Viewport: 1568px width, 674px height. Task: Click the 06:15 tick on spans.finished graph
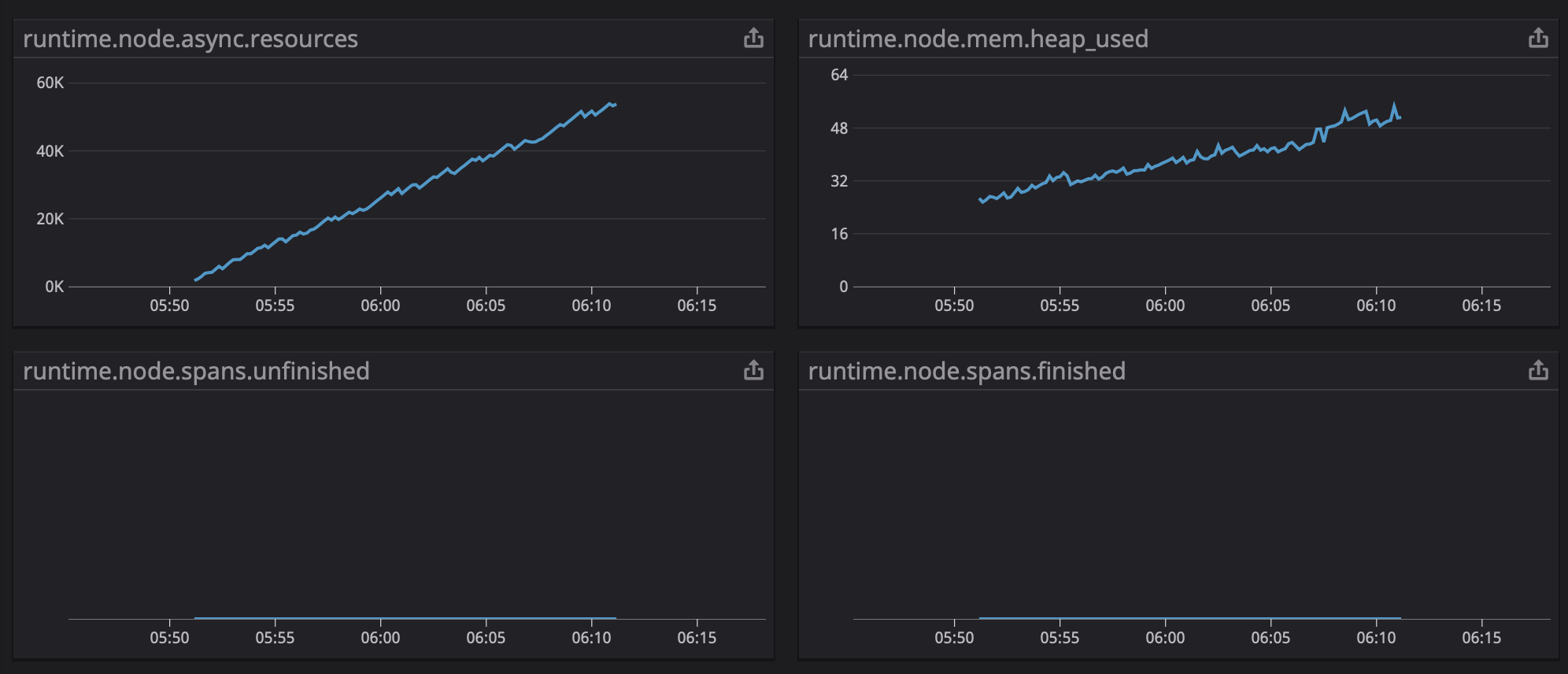coord(1481,638)
